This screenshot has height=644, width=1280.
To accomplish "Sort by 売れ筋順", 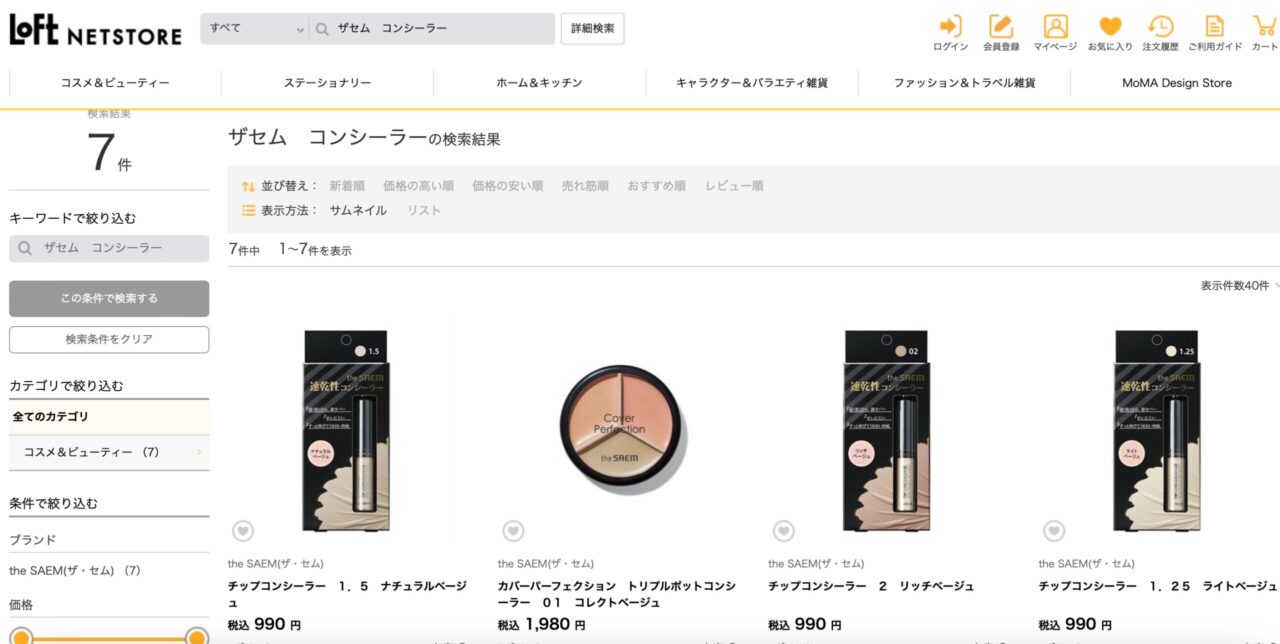I will tap(585, 186).
